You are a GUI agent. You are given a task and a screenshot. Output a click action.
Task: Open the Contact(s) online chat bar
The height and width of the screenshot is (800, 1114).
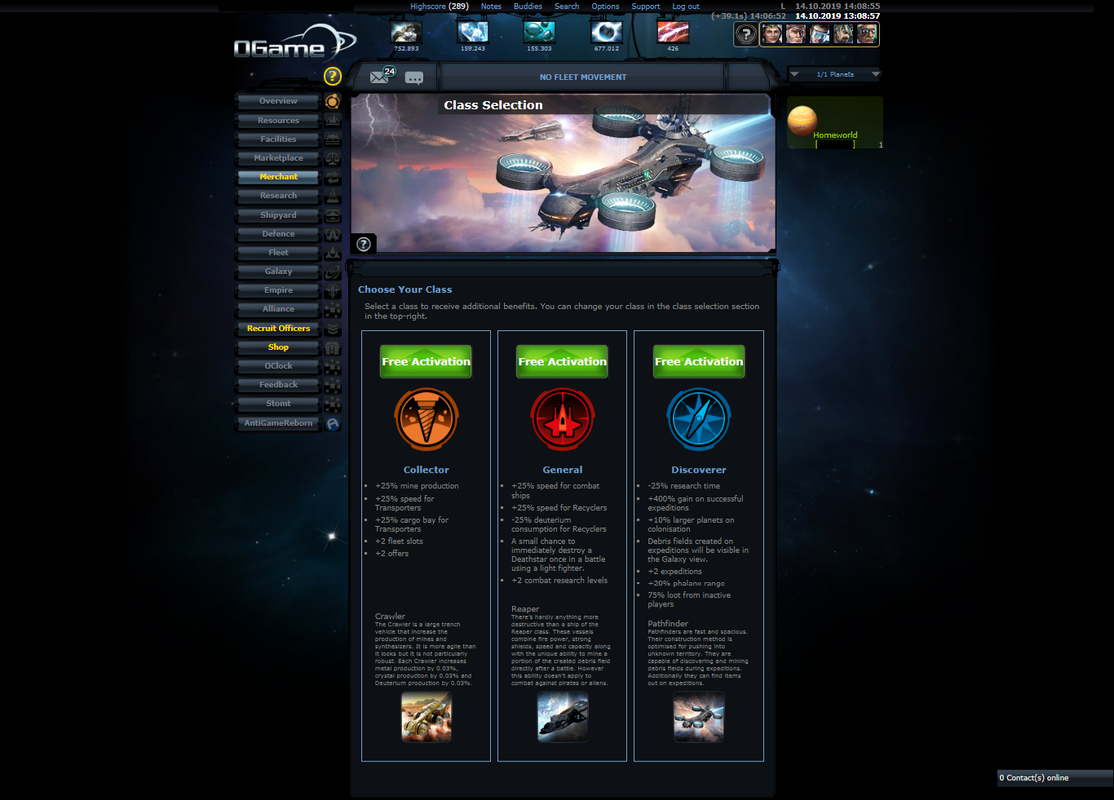click(1055, 778)
